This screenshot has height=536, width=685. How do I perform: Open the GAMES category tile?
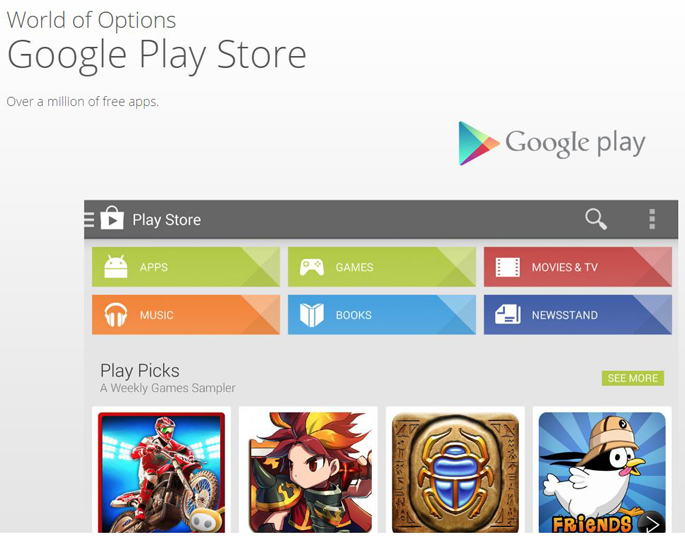click(x=382, y=267)
